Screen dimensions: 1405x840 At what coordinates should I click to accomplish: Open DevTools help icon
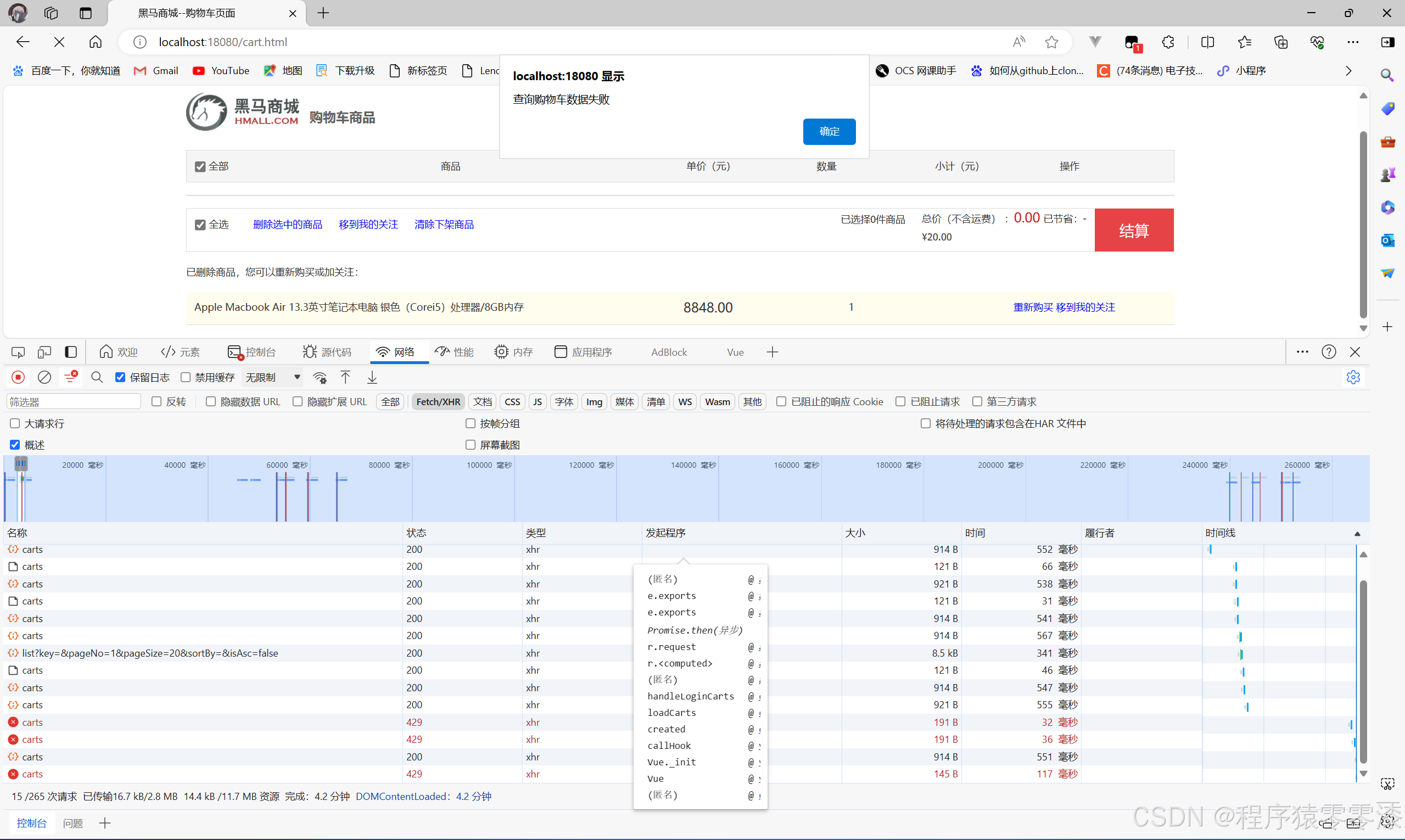(1329, 352)
